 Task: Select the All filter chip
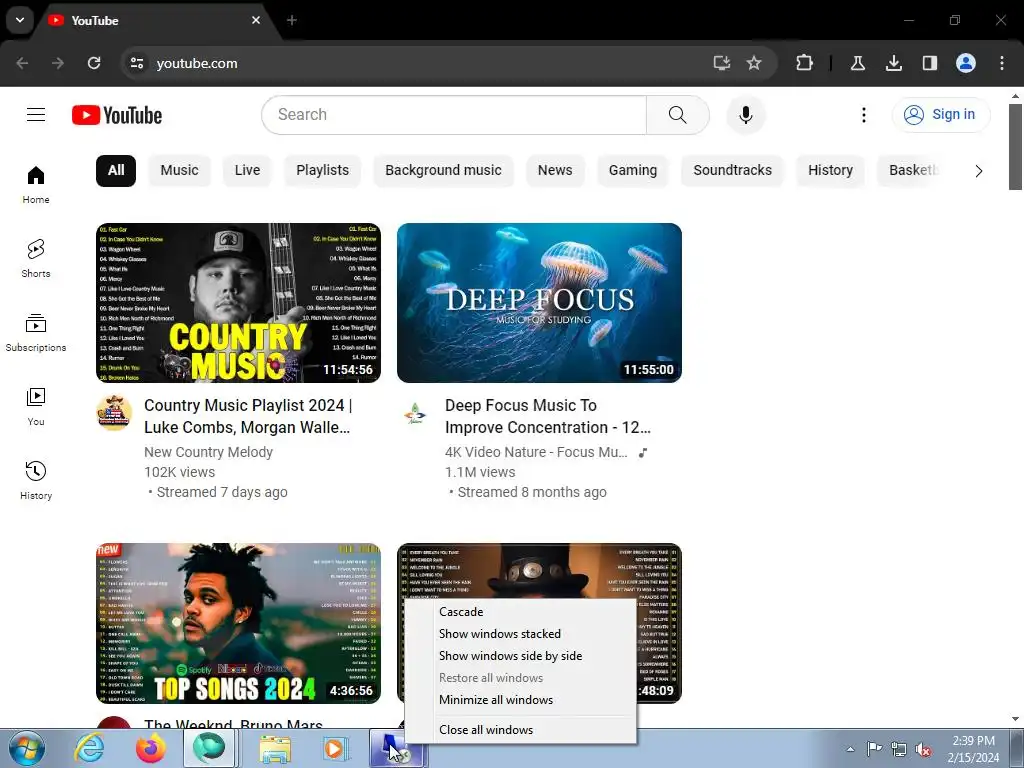coord(116,170)
